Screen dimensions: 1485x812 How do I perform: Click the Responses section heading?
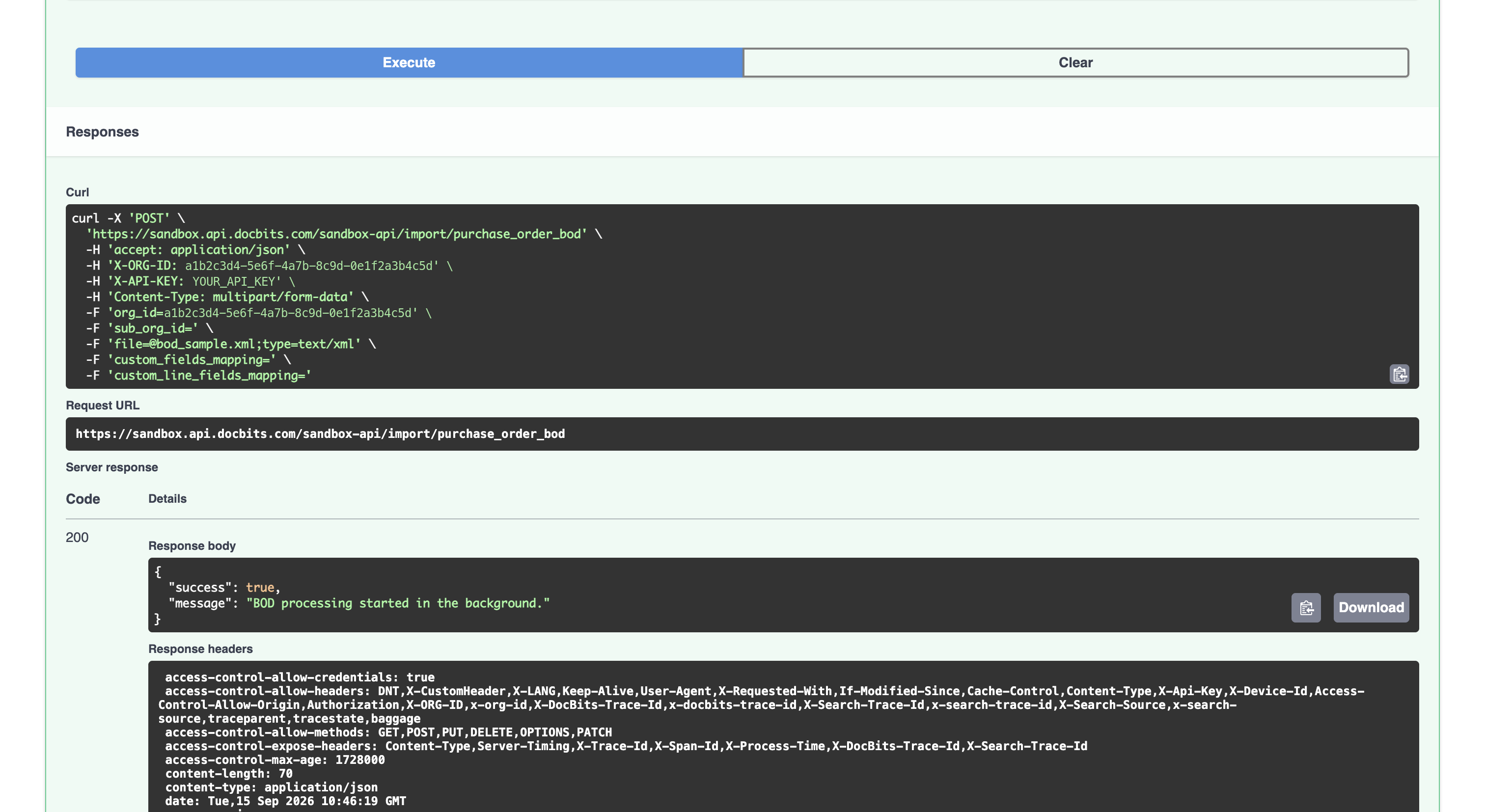point(102,132)
